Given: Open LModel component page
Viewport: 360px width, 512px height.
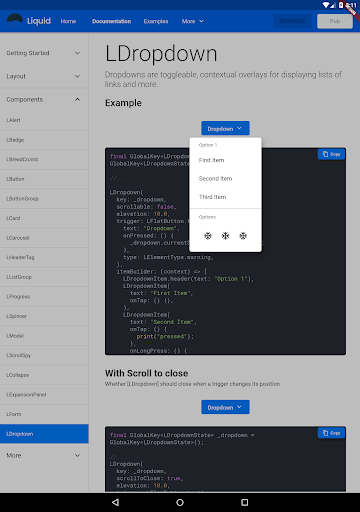Looking at the screenshot, I should point(44,336).
